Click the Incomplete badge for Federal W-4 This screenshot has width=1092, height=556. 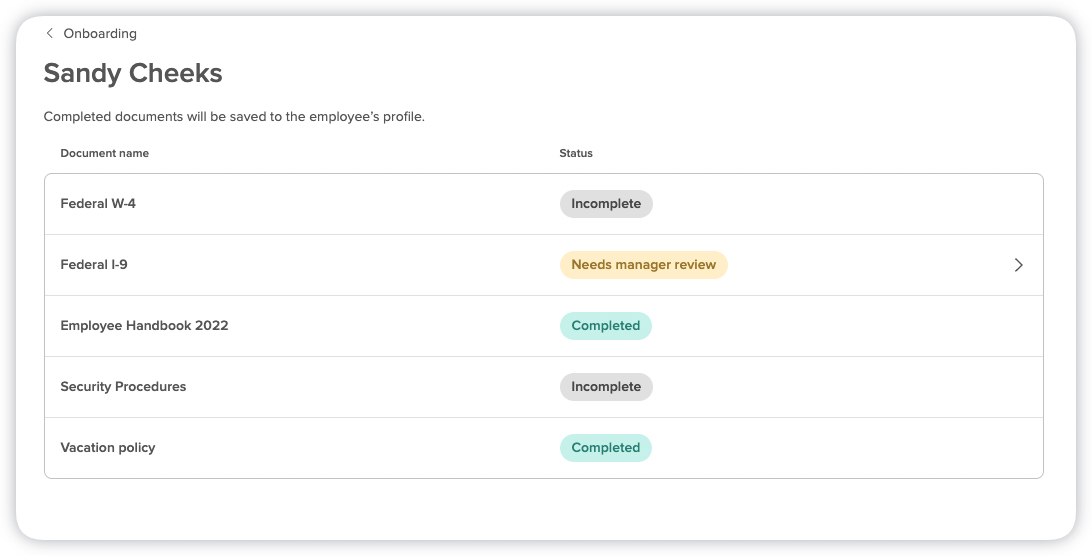(605, 204)
